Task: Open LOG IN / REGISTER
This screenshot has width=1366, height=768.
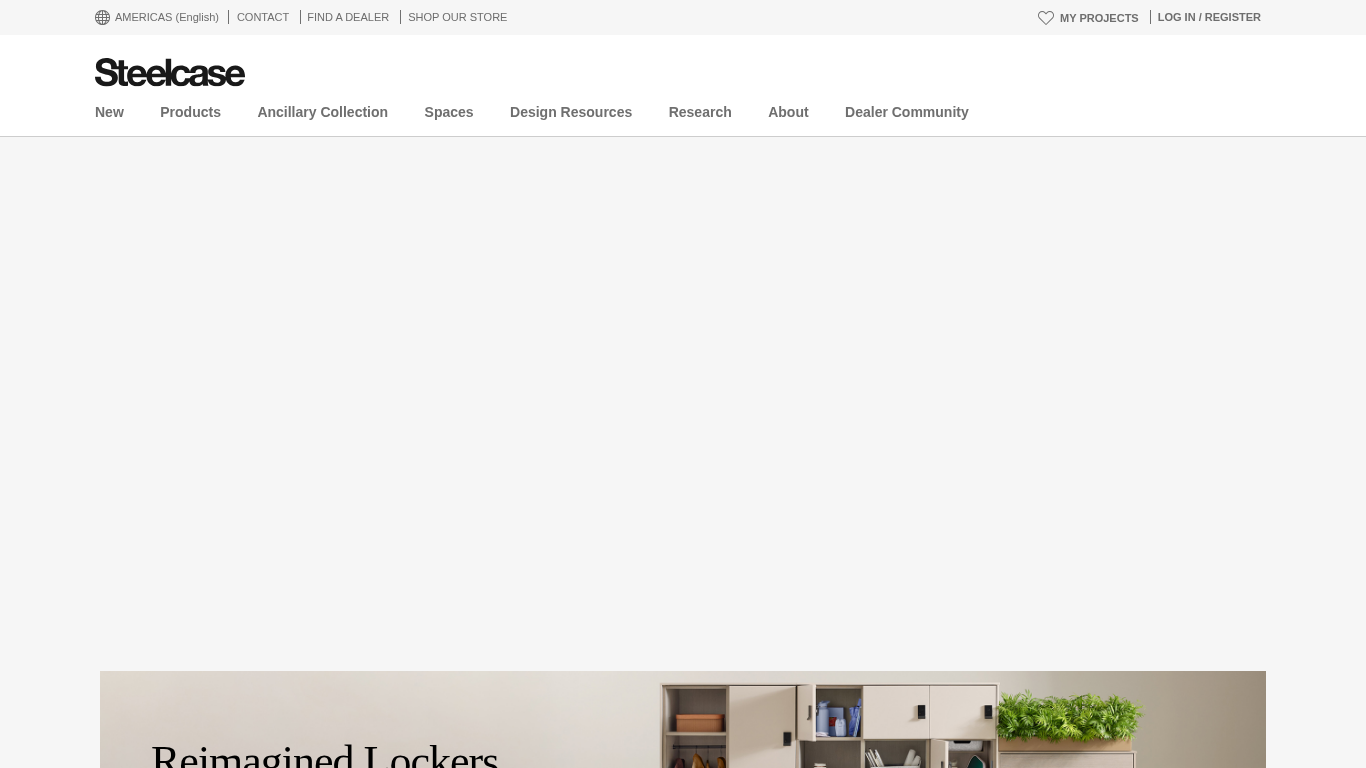Action: click(1208, 17)
